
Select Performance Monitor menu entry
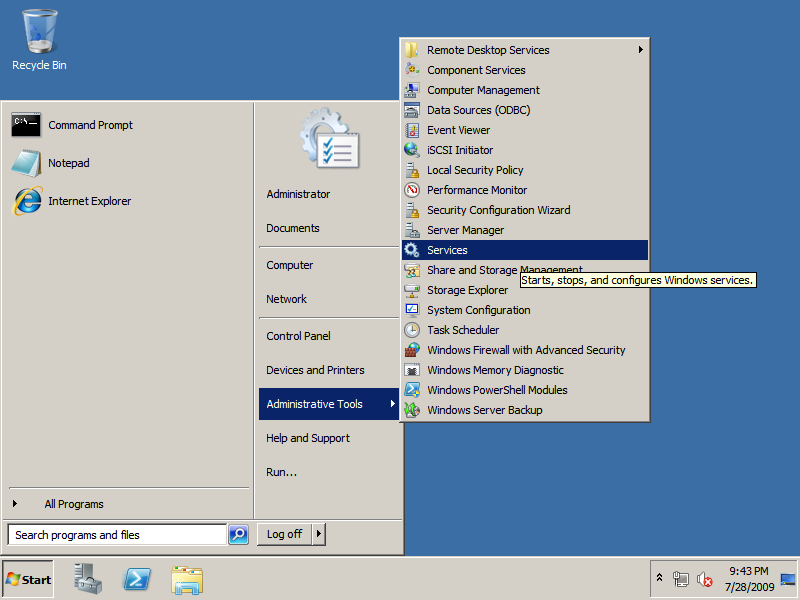pos(525,190)
